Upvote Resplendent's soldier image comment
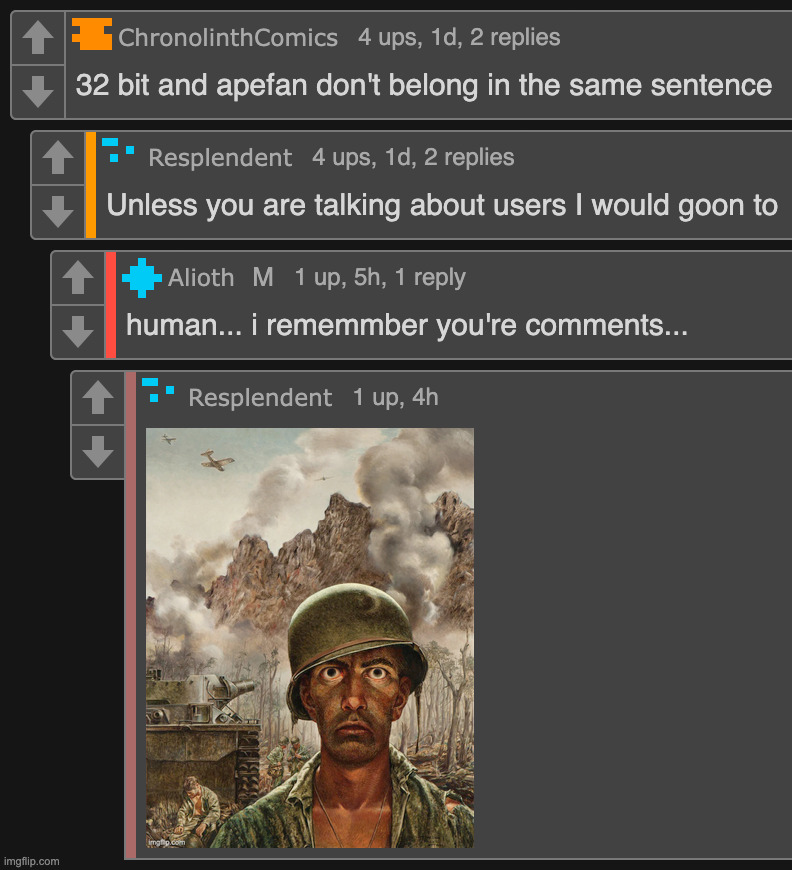 pos(98,398)
